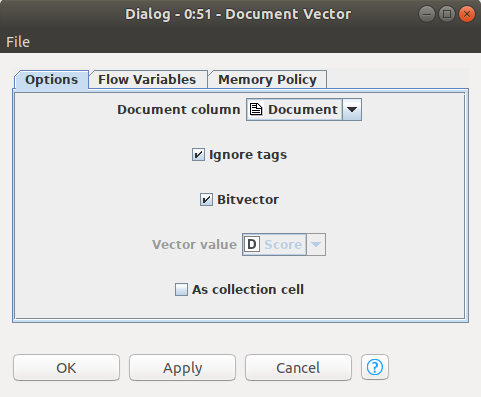Click the D double-type icon beside Score
481x397 pixels.
pos(252,244)
